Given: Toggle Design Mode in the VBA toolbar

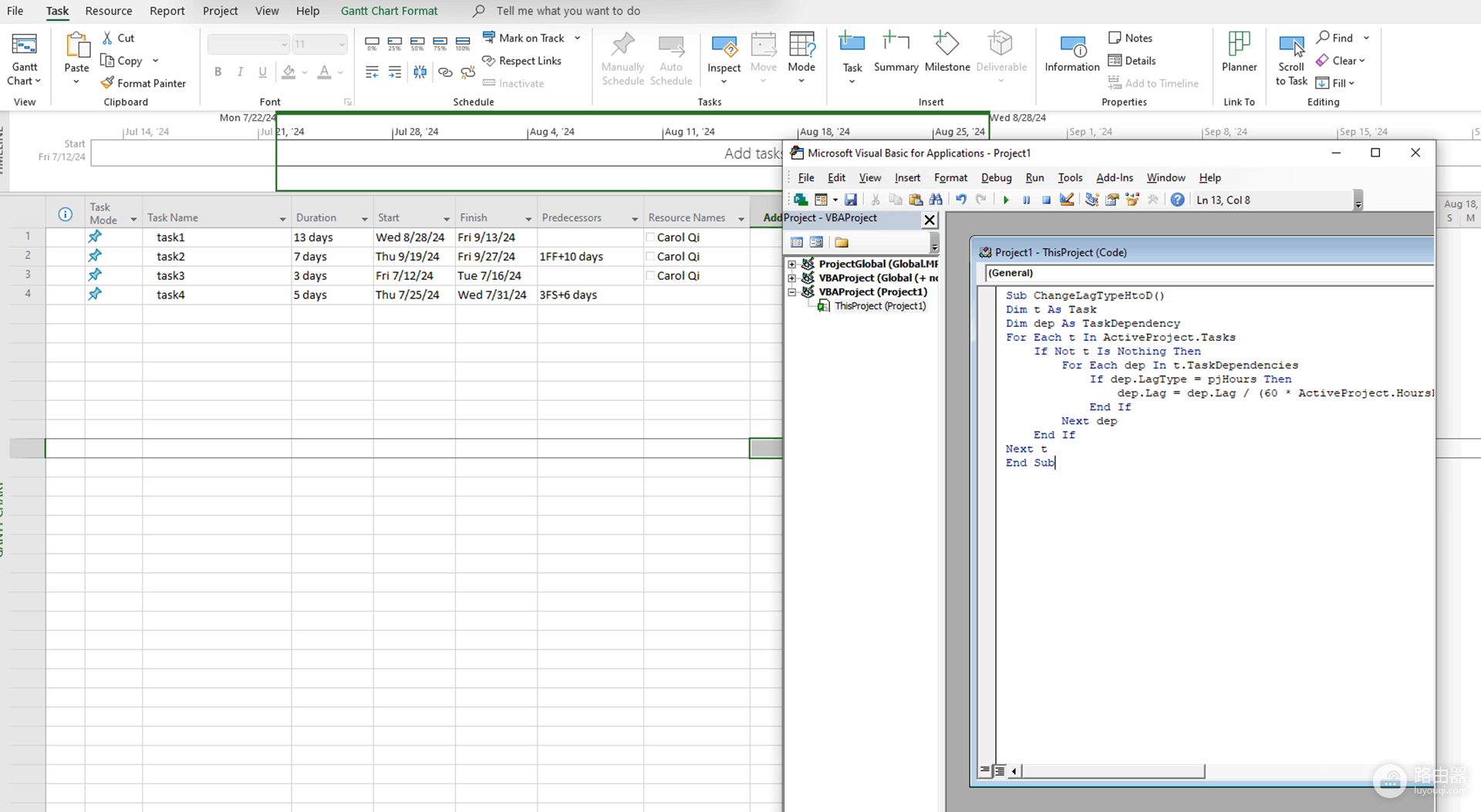Looking at the screenshot, I should [1067, 200].
